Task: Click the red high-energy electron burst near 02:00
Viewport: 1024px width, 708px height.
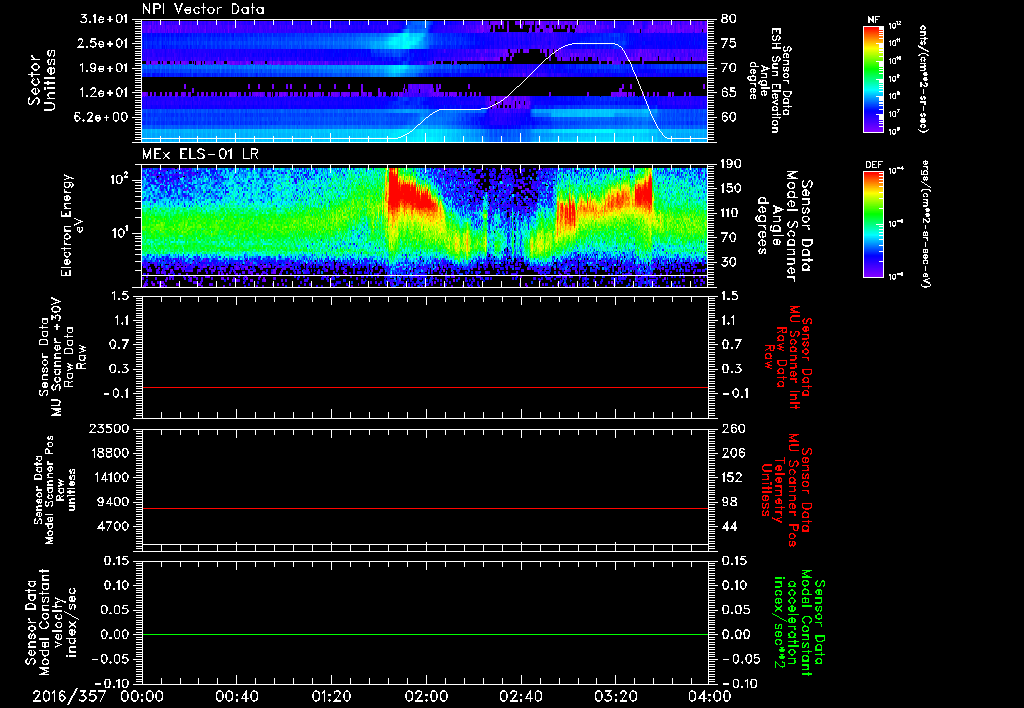Action: point(410,193)
